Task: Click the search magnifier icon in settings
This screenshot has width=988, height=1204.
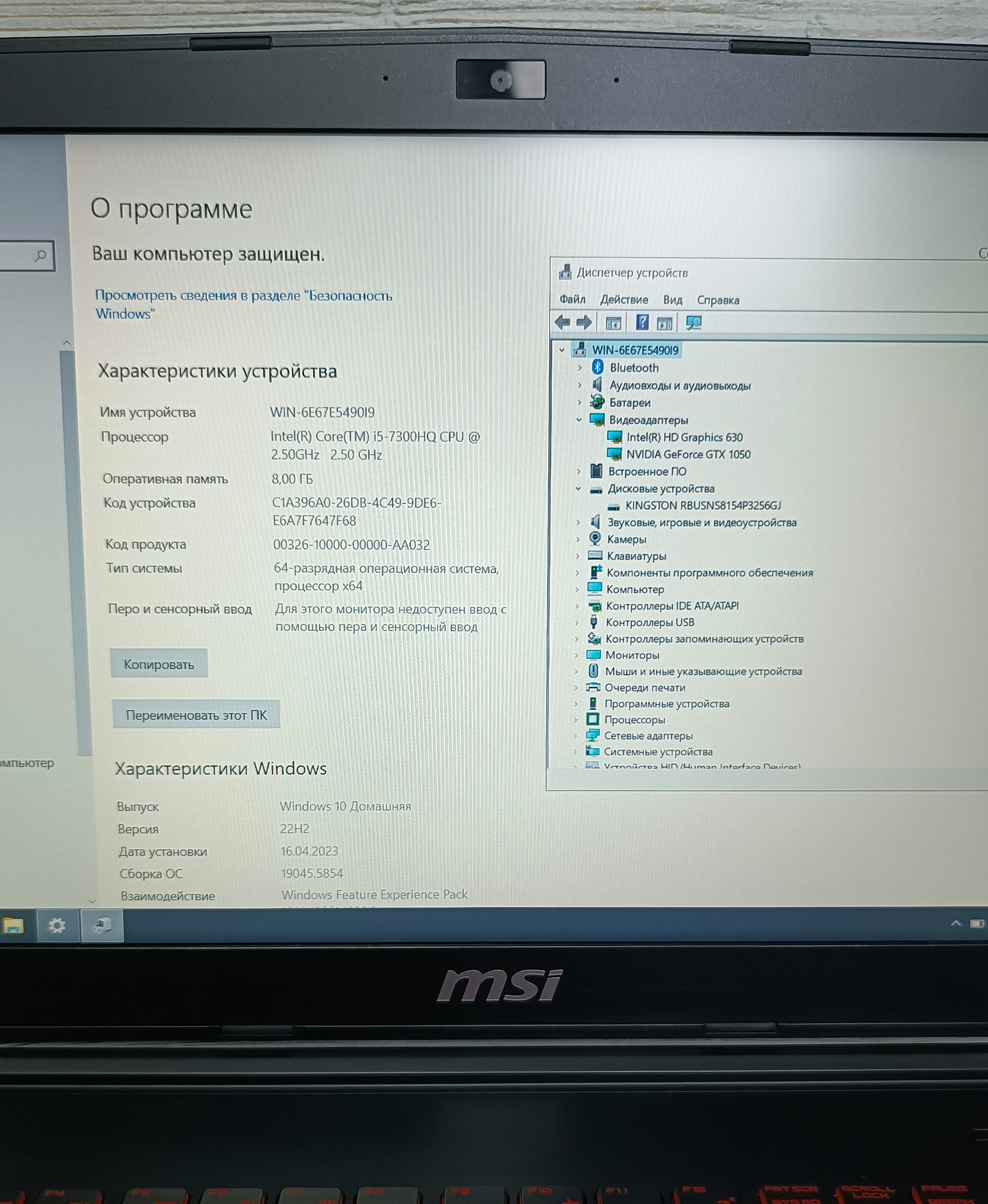Action: pyautogui.click(x=40, y=256)
